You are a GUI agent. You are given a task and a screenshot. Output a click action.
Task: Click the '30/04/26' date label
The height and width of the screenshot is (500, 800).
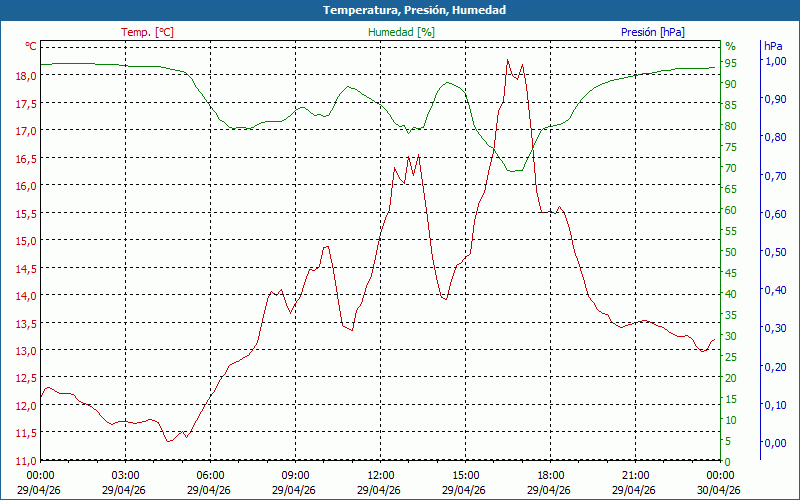tap(721, 490)
